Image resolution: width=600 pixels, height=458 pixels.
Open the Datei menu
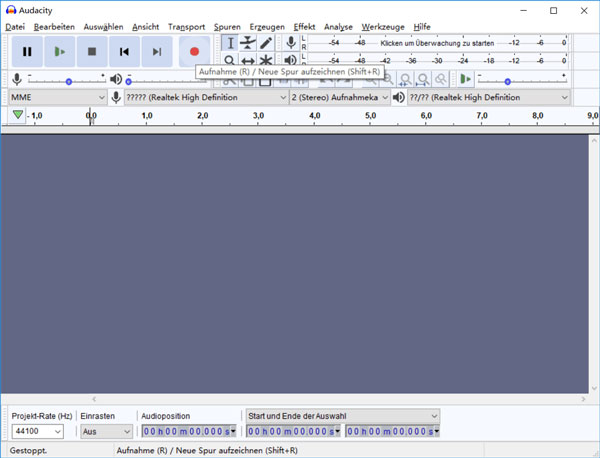coord(15,27)
